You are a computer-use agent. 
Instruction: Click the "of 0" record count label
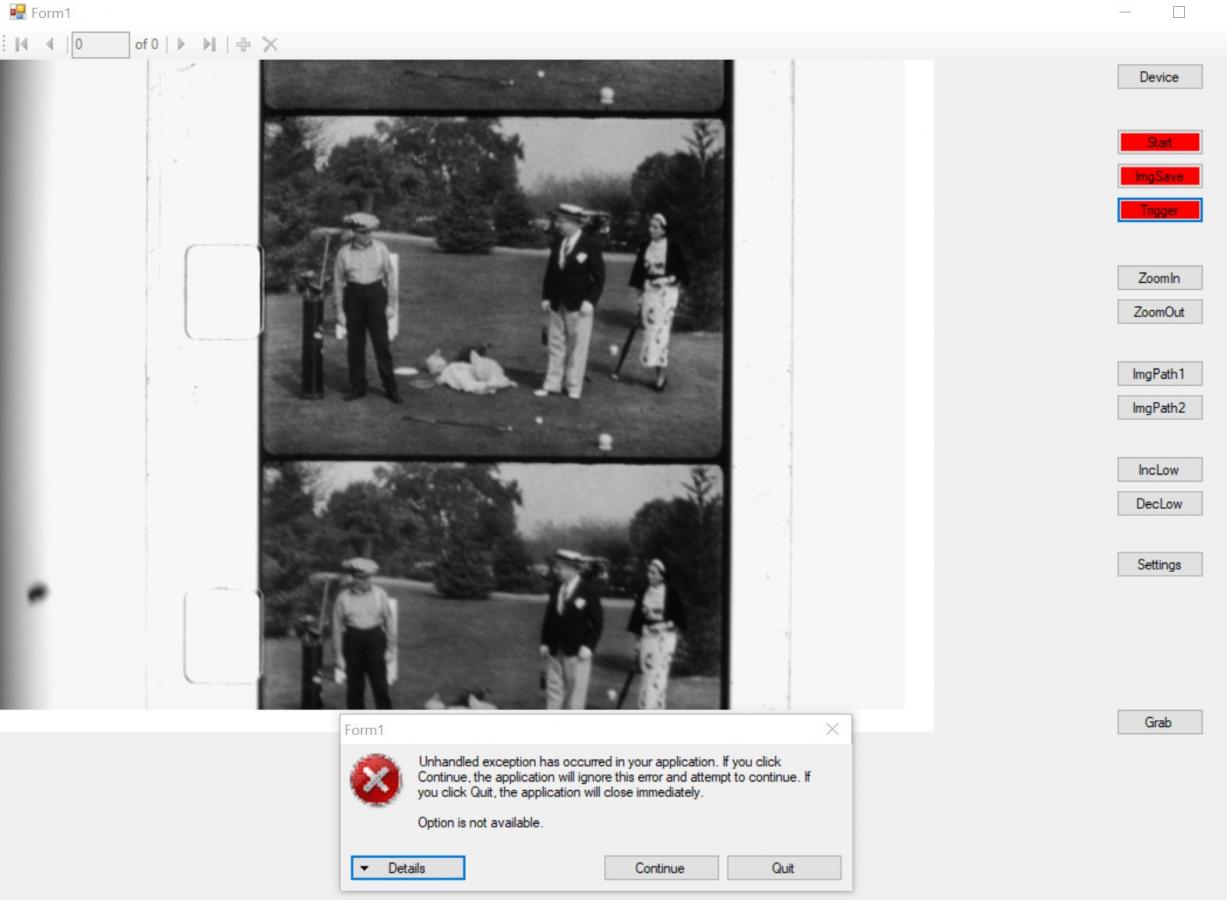[147, 44]
